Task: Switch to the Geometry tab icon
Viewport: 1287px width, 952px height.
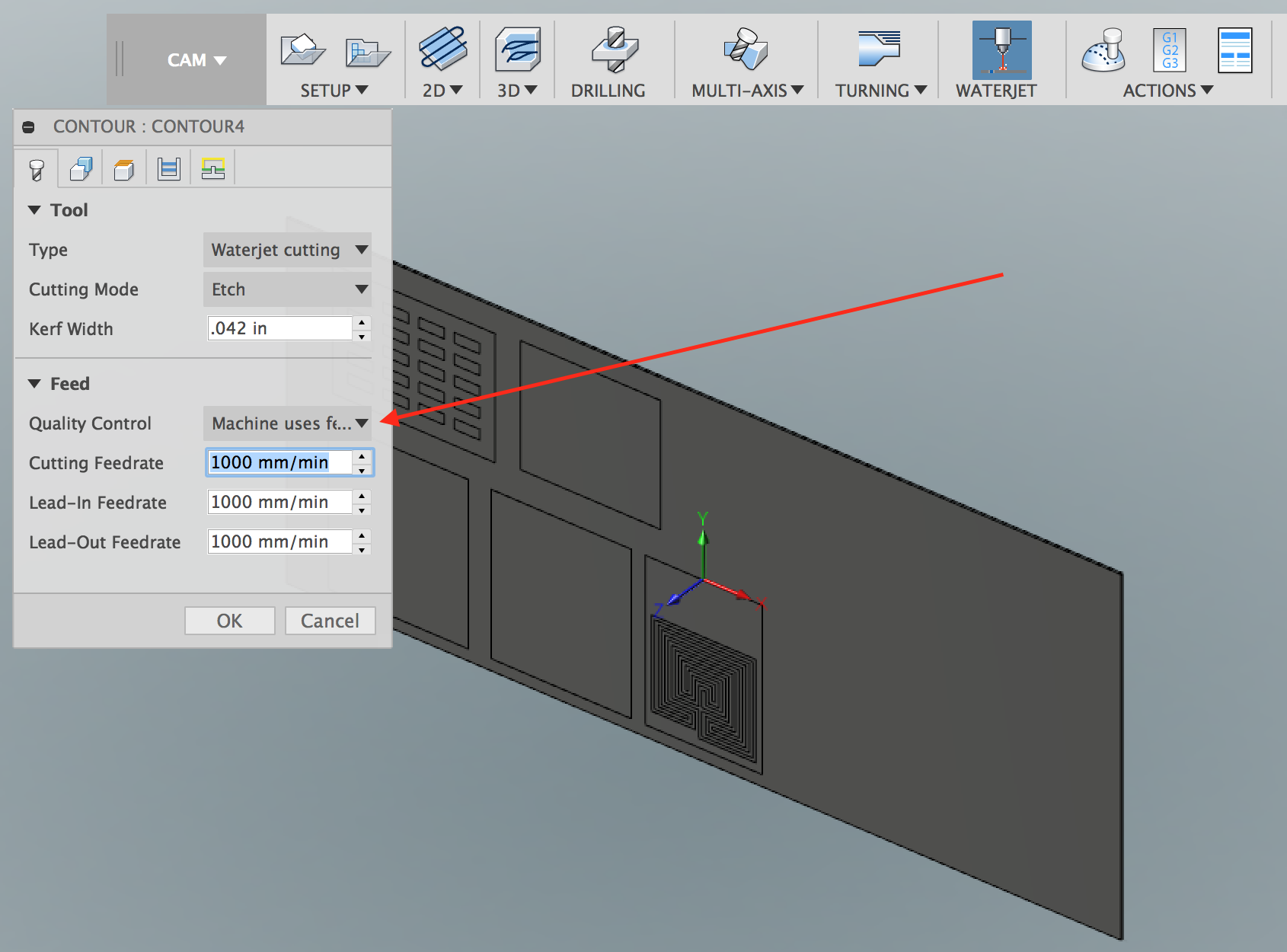Action: pos(81,169)
